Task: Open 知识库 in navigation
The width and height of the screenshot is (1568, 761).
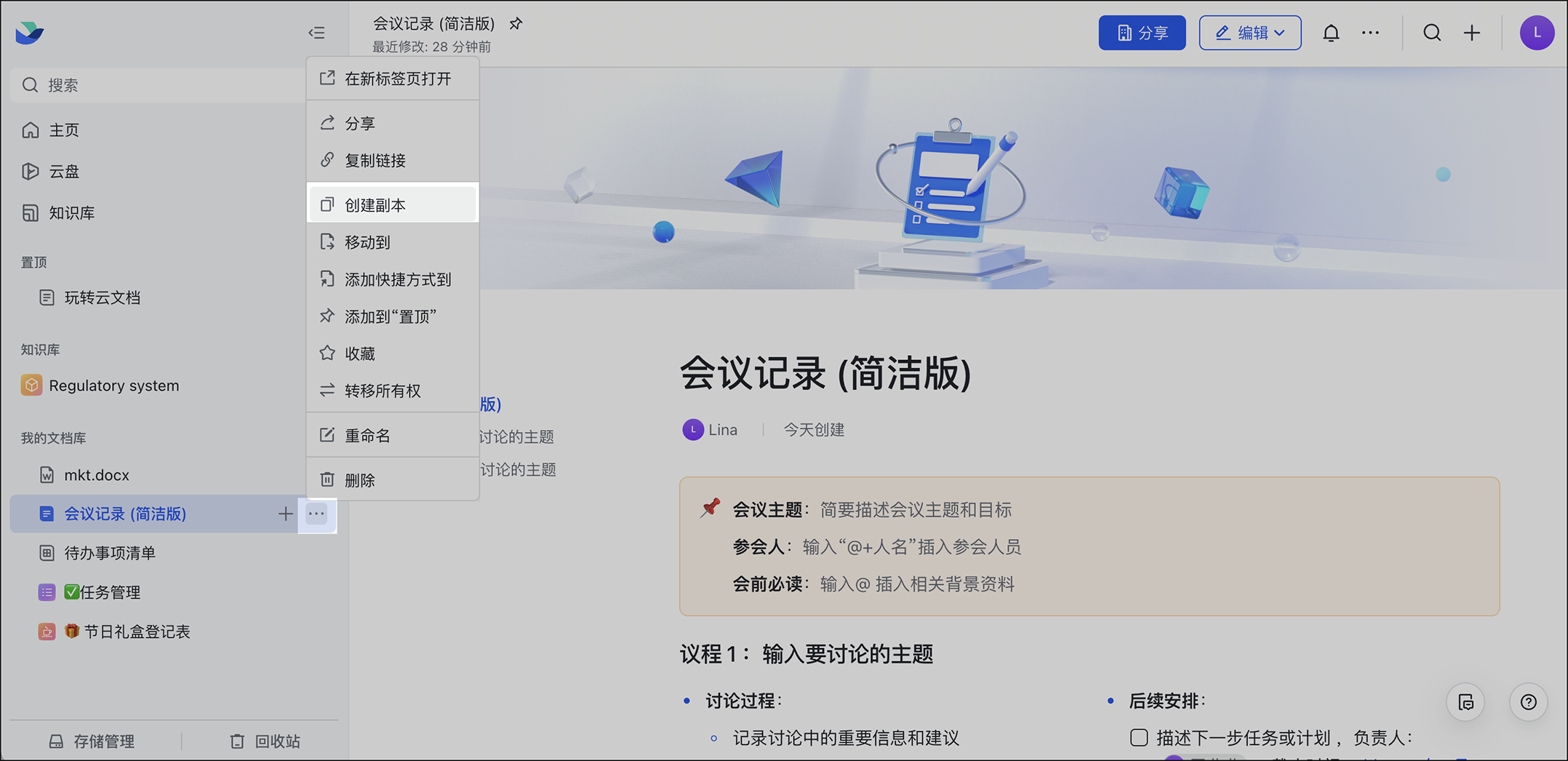Action: 71,213
